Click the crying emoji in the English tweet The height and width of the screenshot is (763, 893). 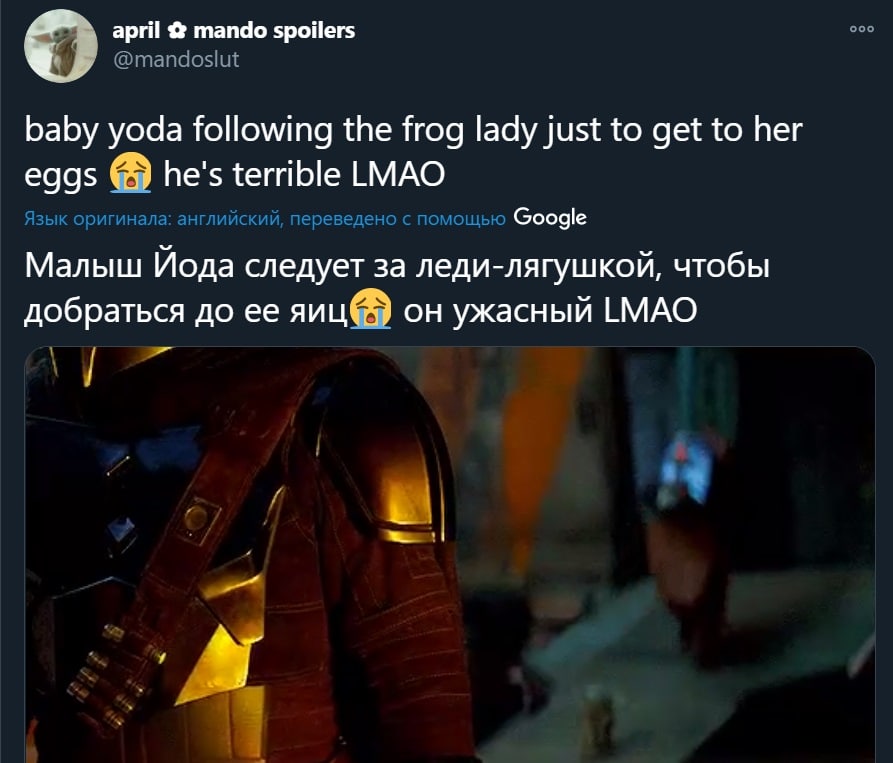pyautogui.click(x=130, y=174)
